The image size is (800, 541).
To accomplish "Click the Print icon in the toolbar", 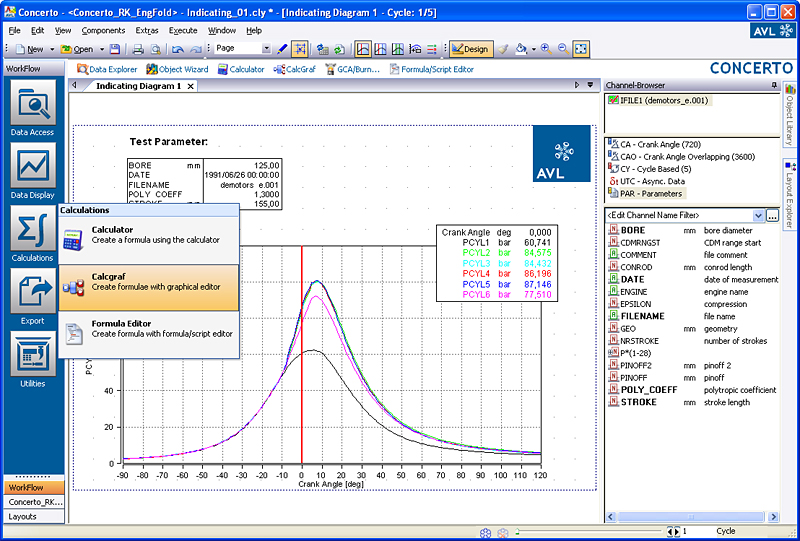I will (138, 49).
